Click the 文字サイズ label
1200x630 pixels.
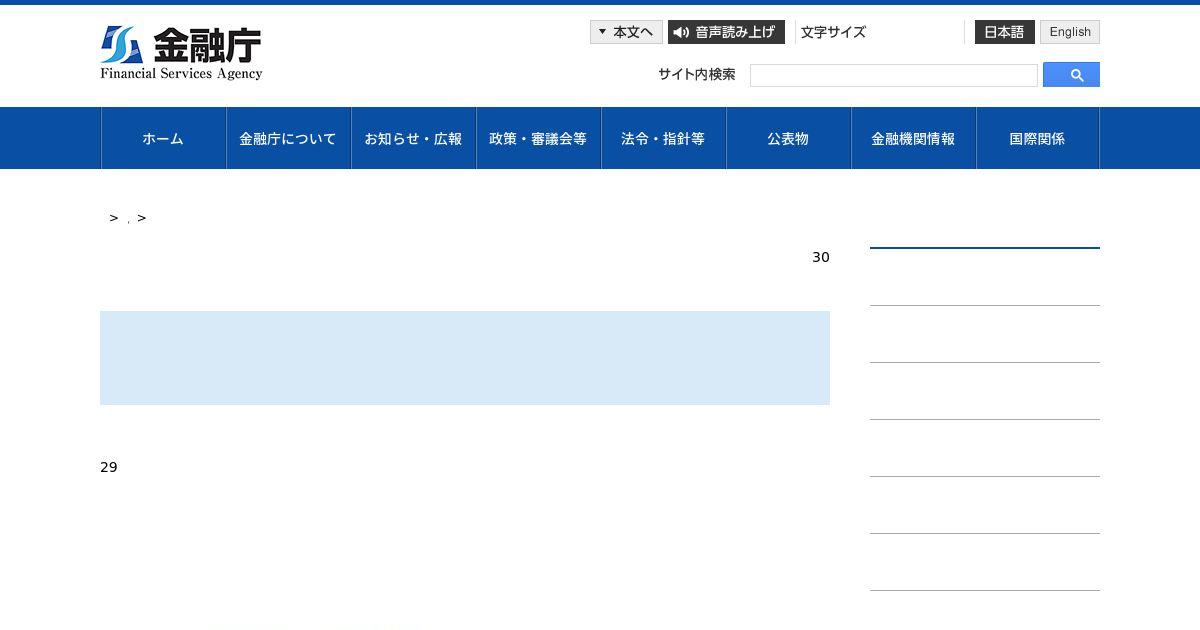[833, 32]
